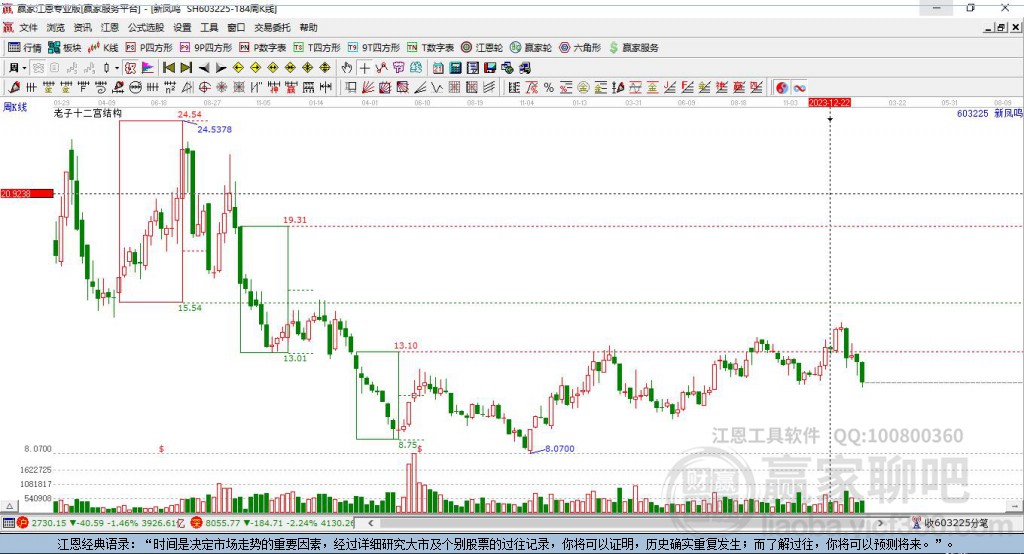This screenshot has height=554, width=1024.
Task: Click the orange 深 index status icon
Action: pyautogui.click(x=196, y=523)
